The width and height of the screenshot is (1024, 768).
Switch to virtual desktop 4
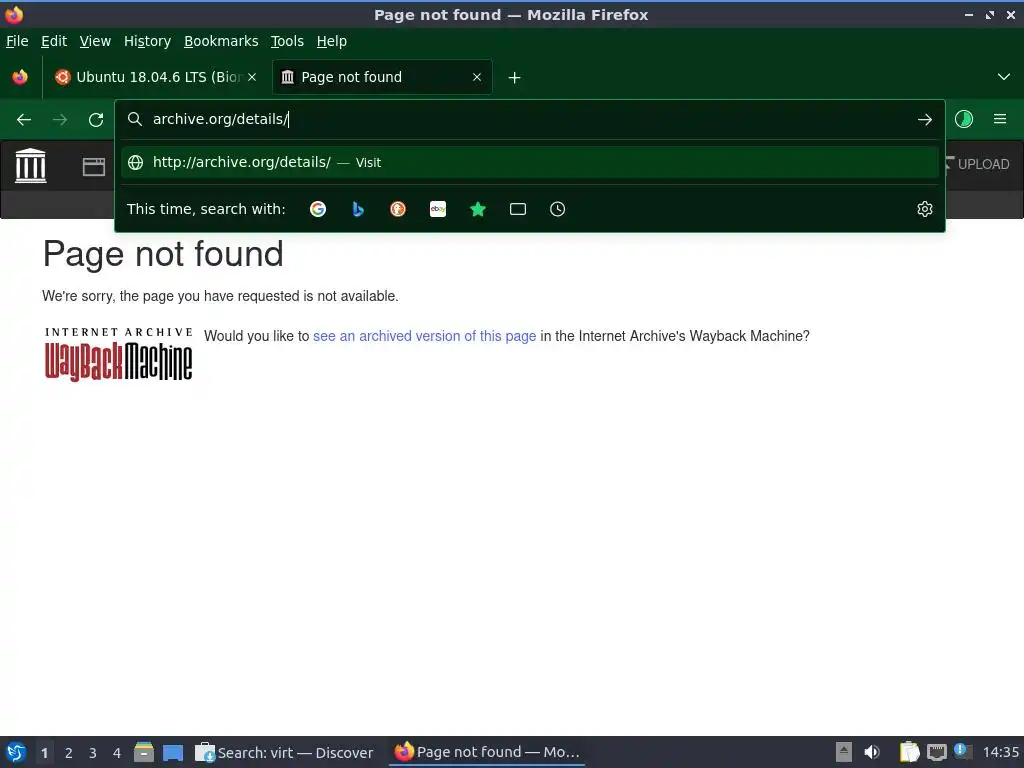(x=117, y=753)
